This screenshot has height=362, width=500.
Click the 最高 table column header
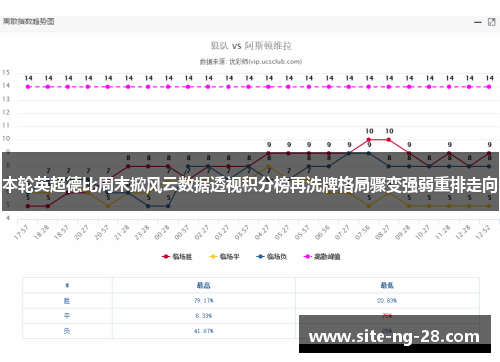(x=203, y=285)
